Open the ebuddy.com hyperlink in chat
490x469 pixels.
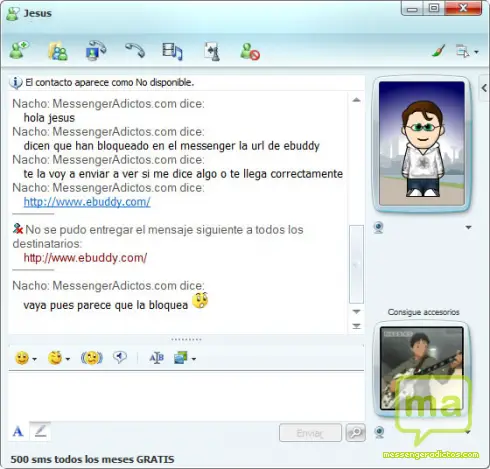click(87, 202)
